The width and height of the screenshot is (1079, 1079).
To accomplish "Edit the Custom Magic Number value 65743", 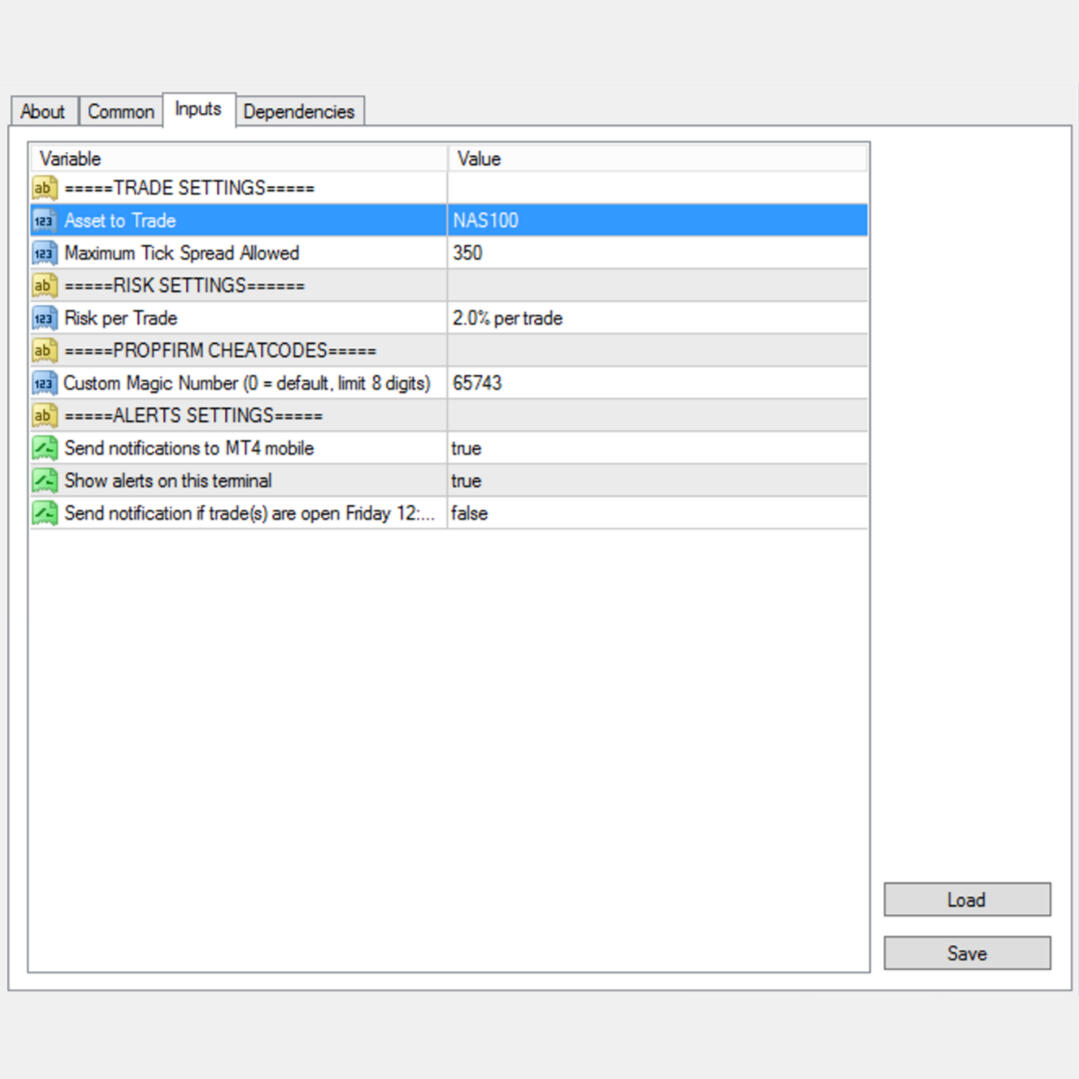I will [656, 383].
